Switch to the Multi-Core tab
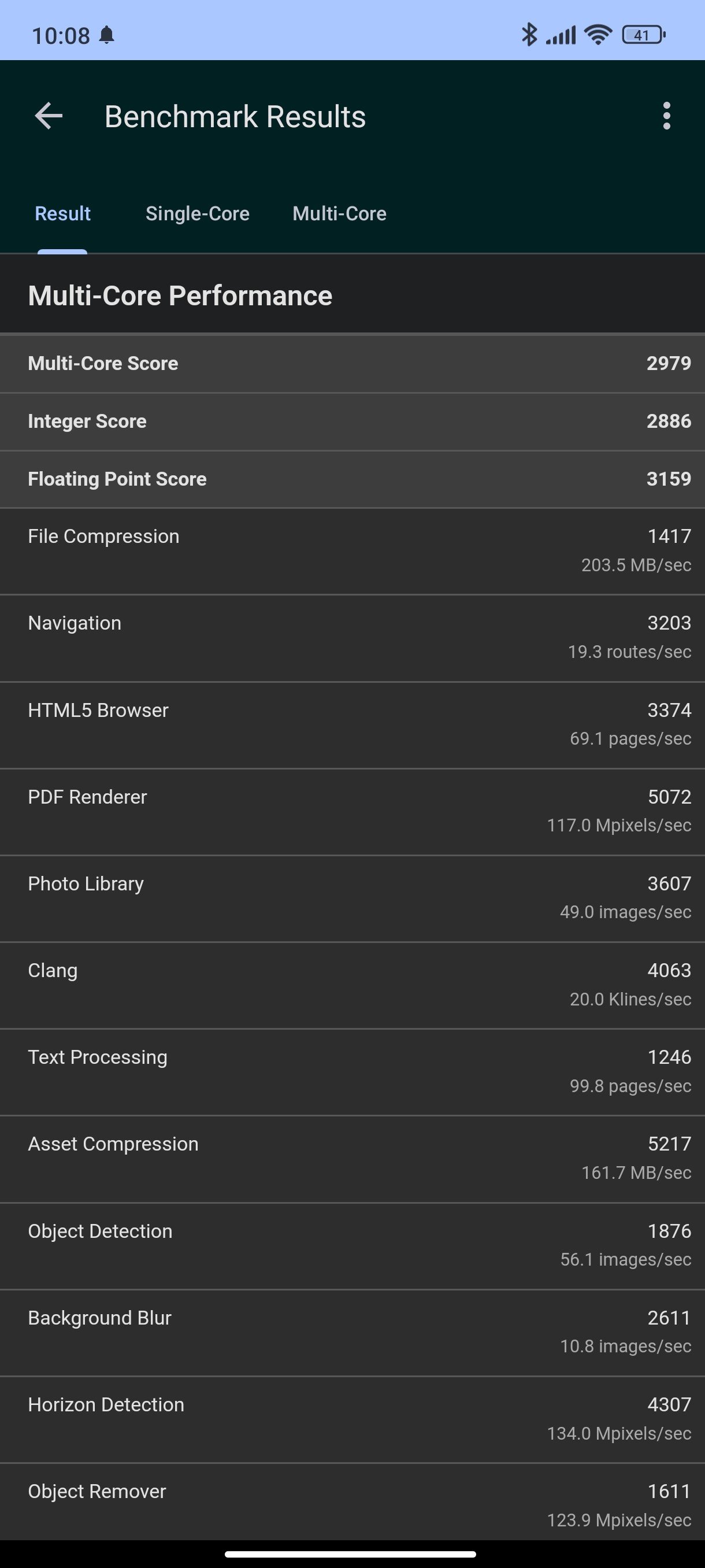 point(339,214)
